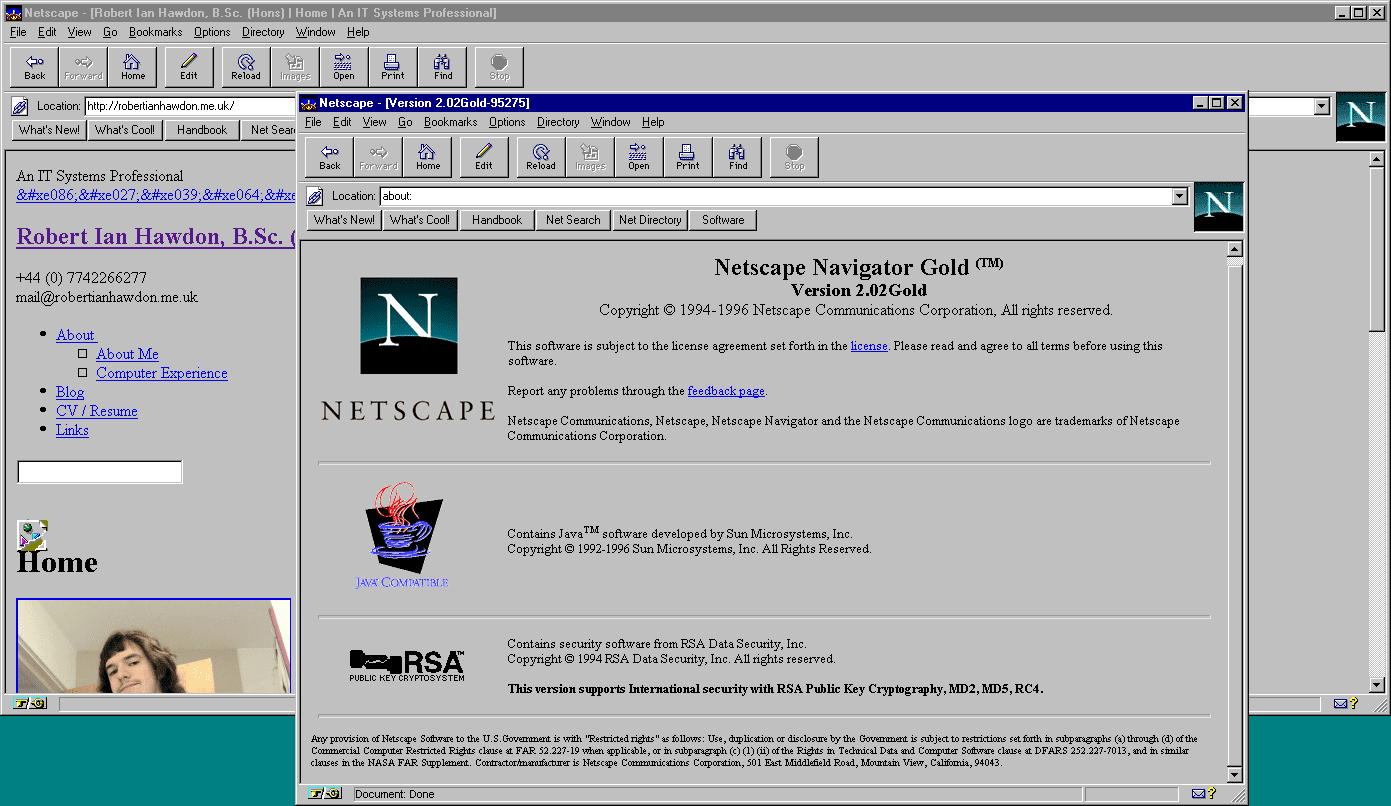Open the CV / Resume link

point(97,411)
